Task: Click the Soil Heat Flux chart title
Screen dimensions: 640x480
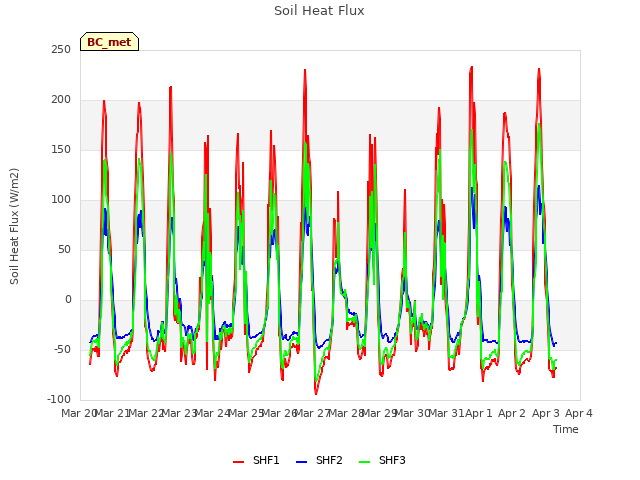Action: pyautogui.click(x=319, y=11)
